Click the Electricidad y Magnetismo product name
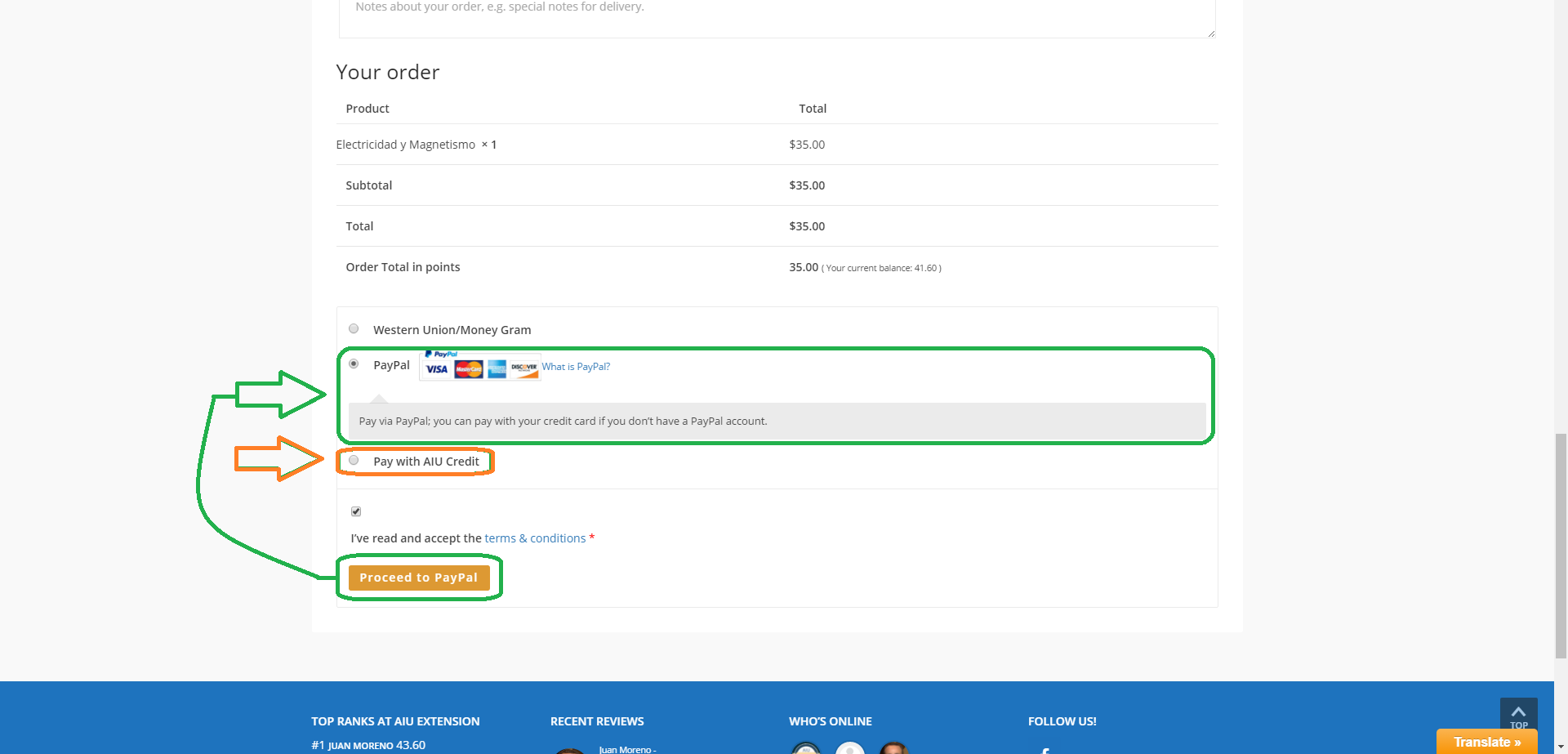The height and width of the screenshot is (754, 1568). 405,145
